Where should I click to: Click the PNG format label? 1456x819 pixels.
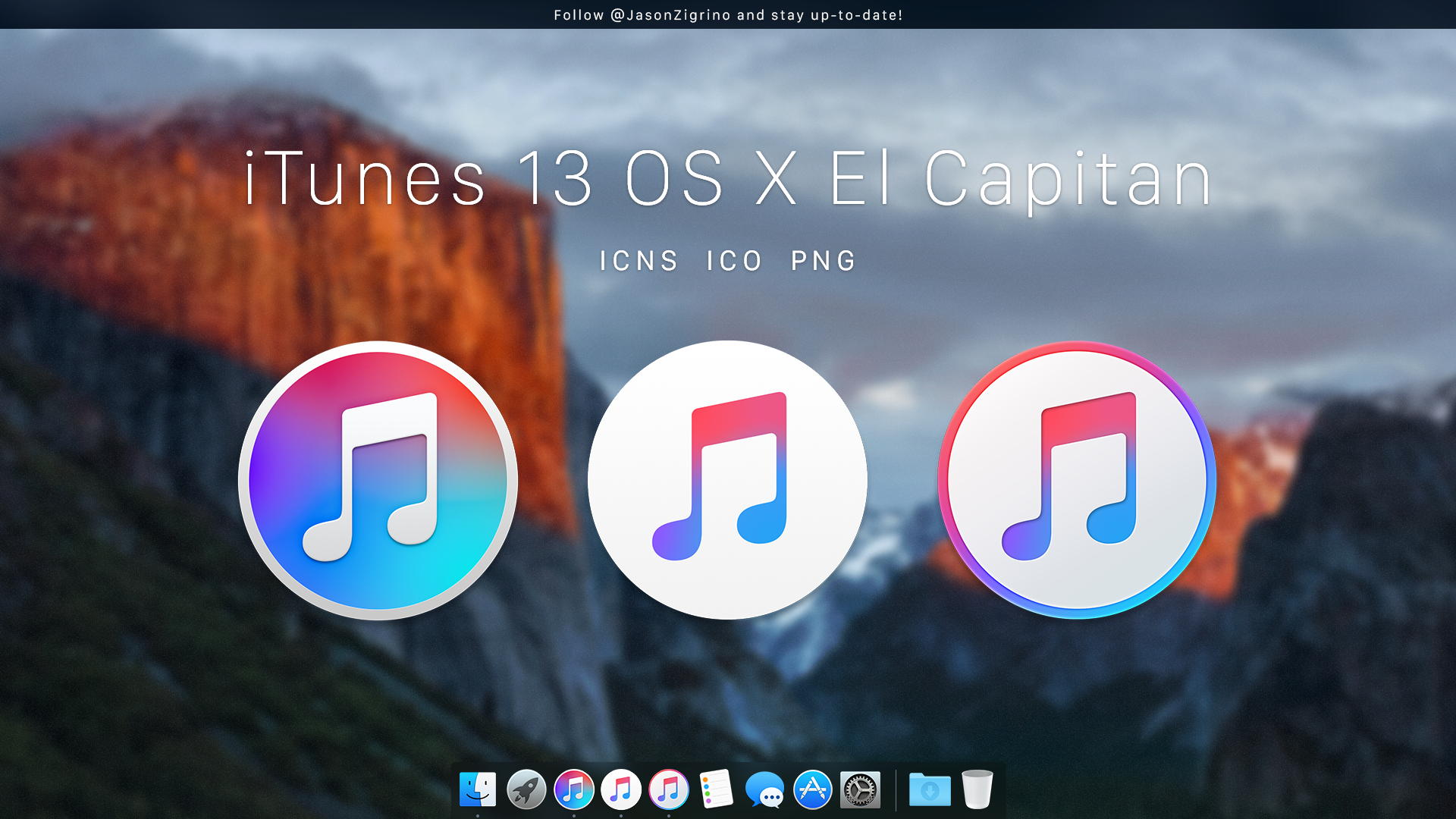pos(824,261)
